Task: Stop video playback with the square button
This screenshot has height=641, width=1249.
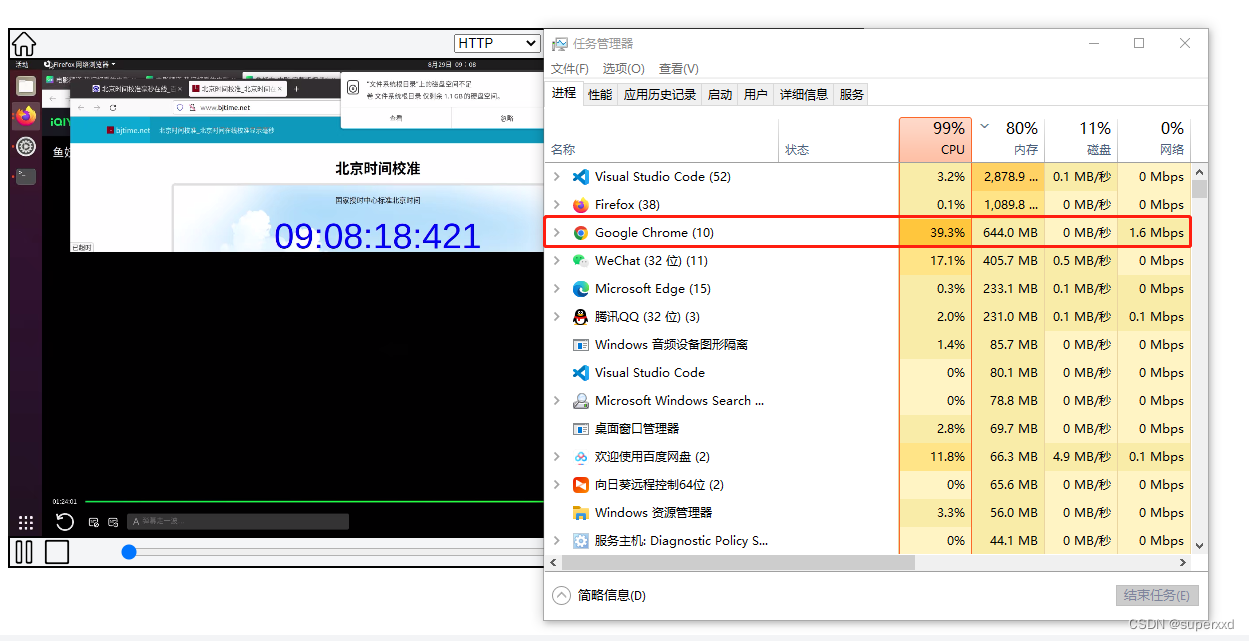Action: pos(57,549)
